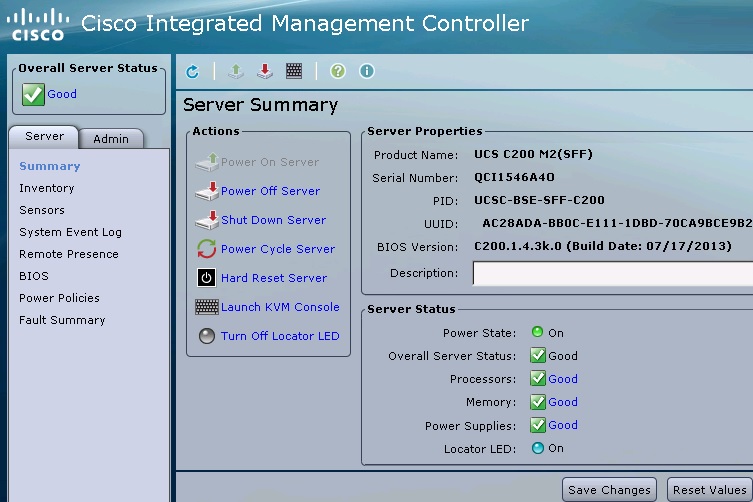Screen dimensions: 753x502
Task: Click the blue Info icon in toolbar
Action: click(367, 72)
